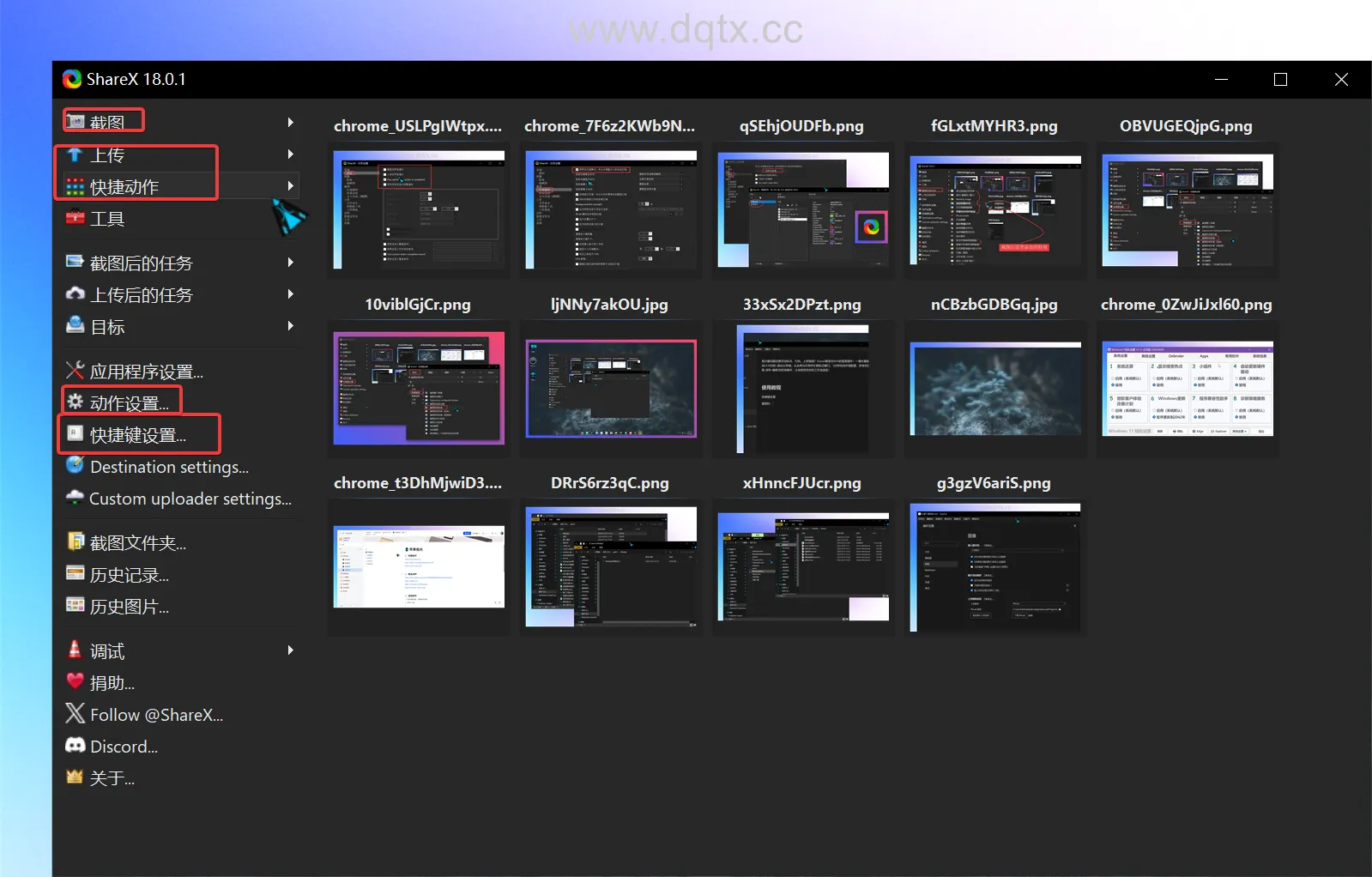1372x877 pixels.
Task: Expand the 目标 submenu arrow
Action: pyautogui.click(x=291, y=326)
